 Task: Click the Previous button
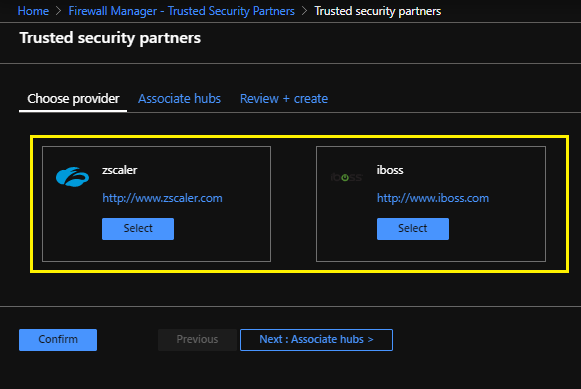coord(197,340)
